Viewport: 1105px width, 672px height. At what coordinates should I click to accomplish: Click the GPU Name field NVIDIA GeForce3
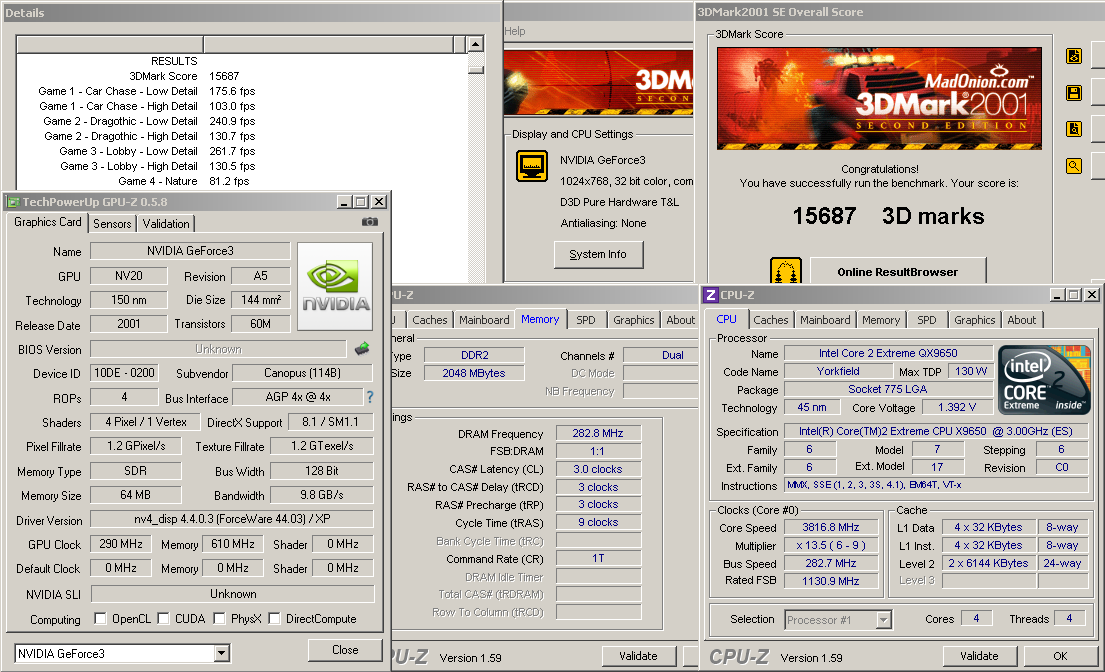(x=190, y=251)
